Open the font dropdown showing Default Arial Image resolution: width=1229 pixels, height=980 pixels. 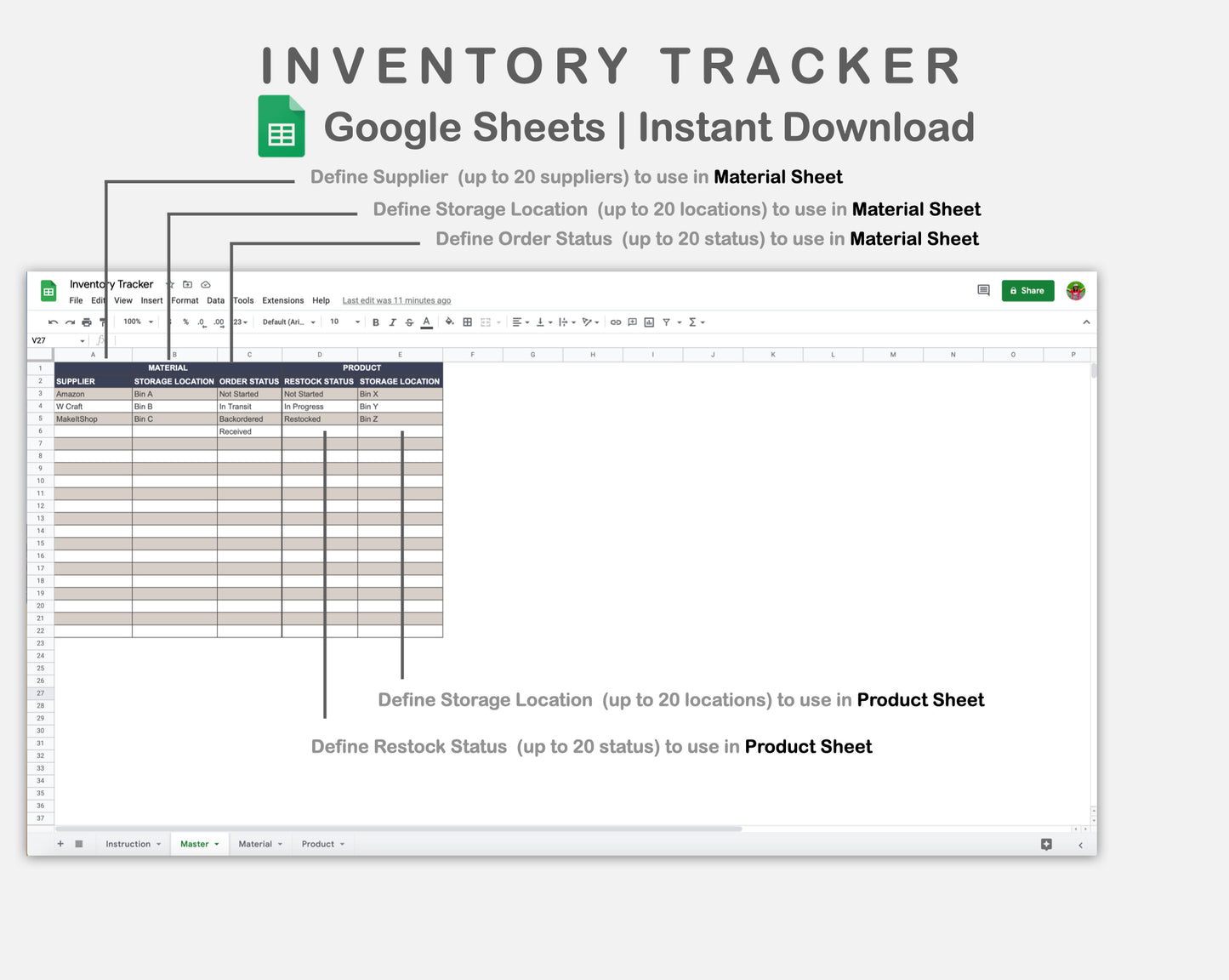(285, 322)
